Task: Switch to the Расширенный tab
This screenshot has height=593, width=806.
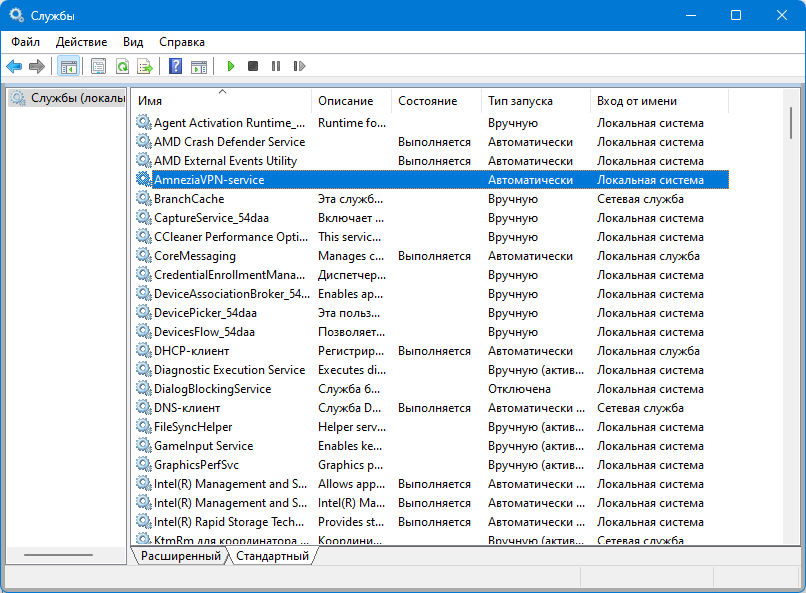Action: click(180, 556)
